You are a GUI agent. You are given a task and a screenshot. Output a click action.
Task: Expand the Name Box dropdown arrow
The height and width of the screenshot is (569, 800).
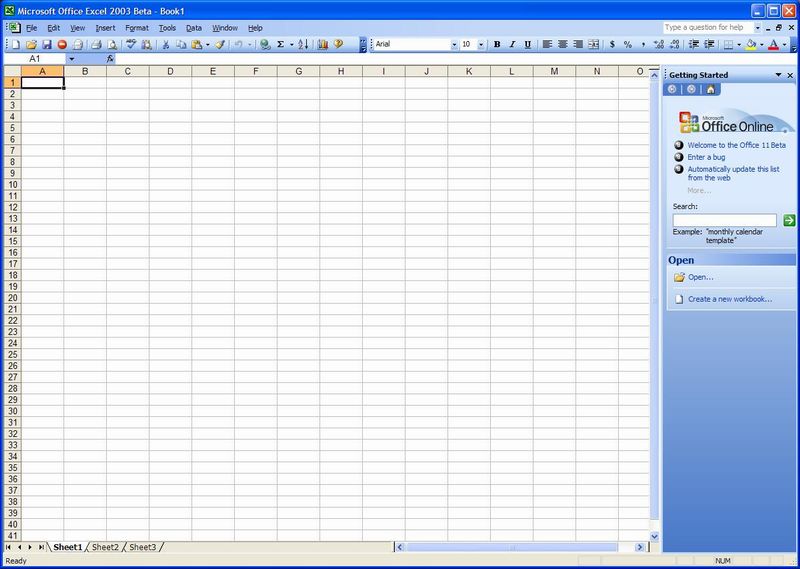point(71,59)
